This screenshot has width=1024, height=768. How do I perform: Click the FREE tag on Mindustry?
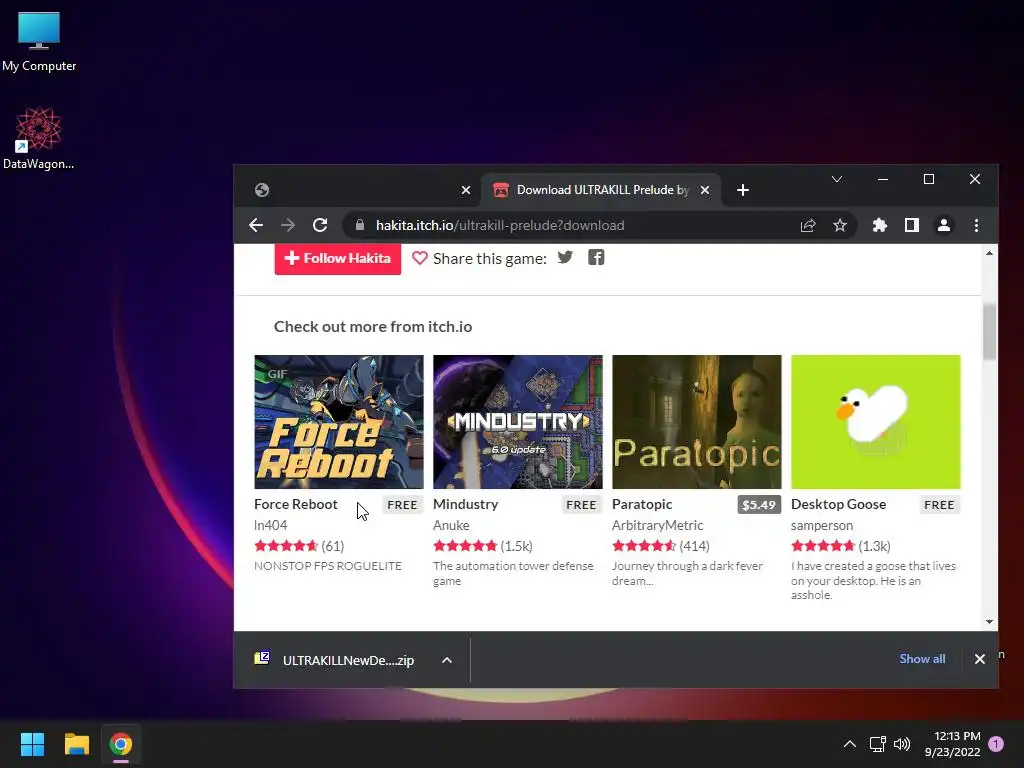[x=581, y=505]
